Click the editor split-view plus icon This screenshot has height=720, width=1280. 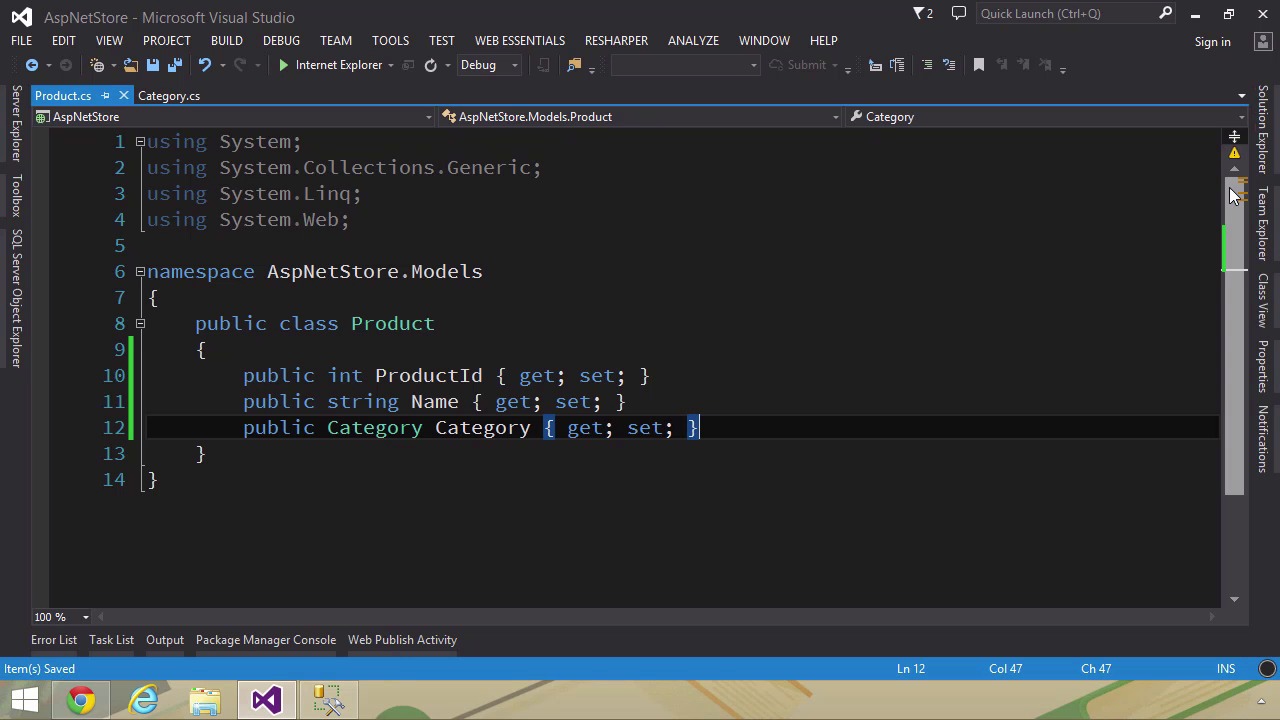pos(1234,136)
